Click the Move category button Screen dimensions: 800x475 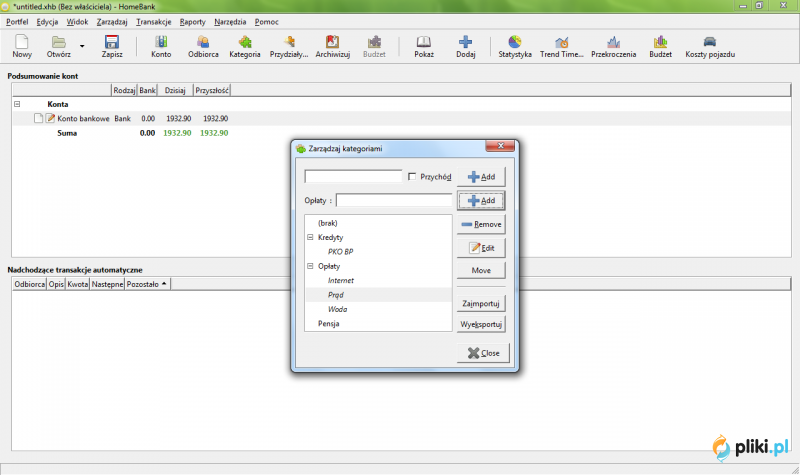click(481, 270)
